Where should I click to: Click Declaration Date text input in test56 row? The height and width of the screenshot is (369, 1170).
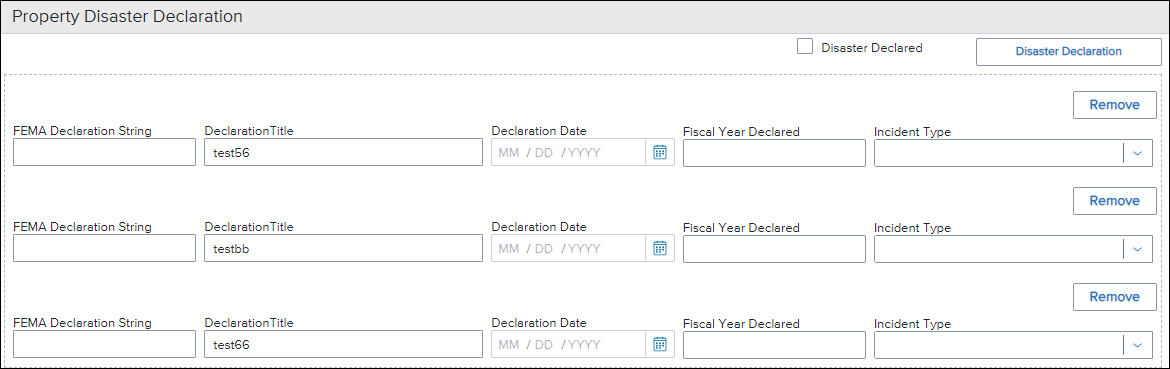pos(568,153)
